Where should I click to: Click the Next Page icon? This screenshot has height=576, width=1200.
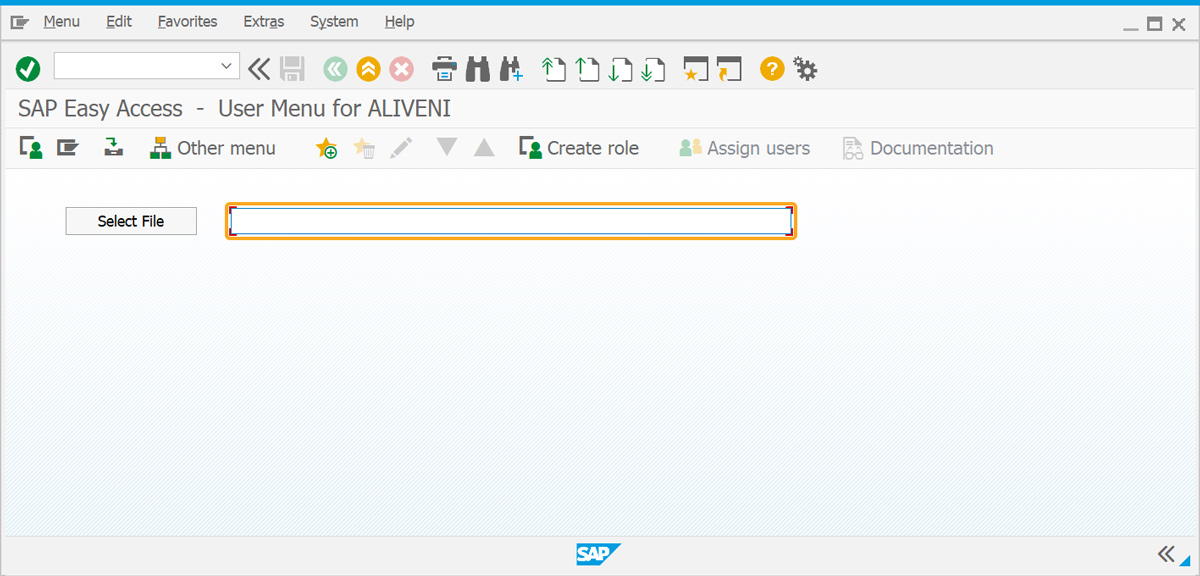[621, 69]
